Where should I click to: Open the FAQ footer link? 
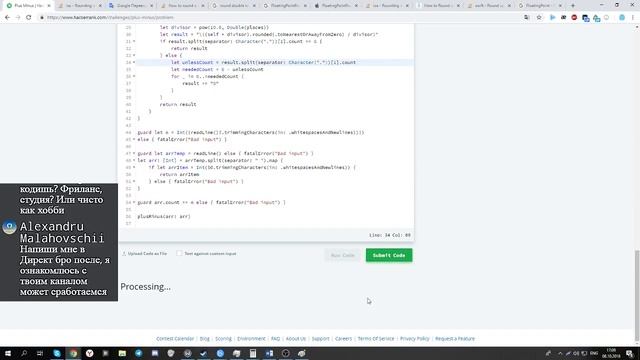pyautogui.click(x=276, y=338)
